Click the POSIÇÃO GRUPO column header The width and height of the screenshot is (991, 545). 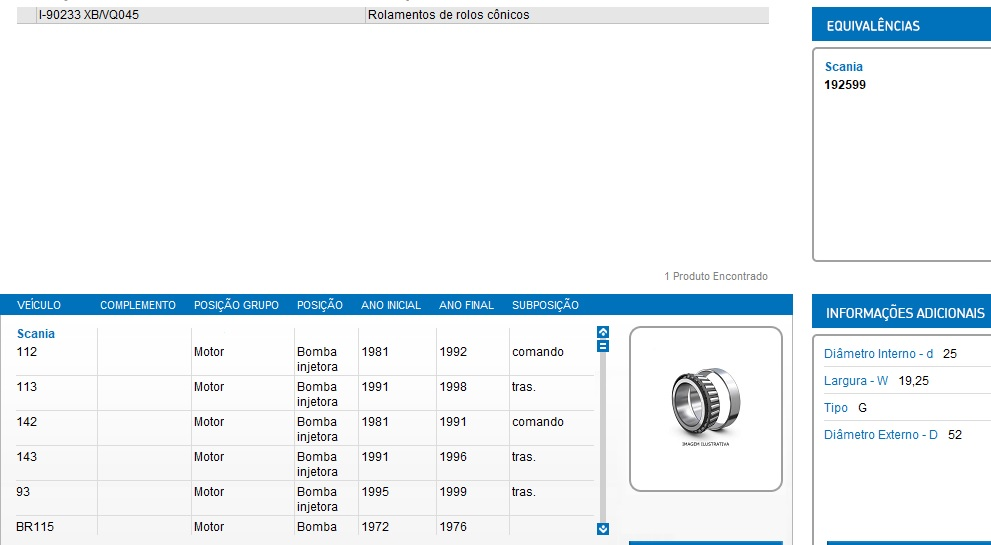click(x=236, y=305)
